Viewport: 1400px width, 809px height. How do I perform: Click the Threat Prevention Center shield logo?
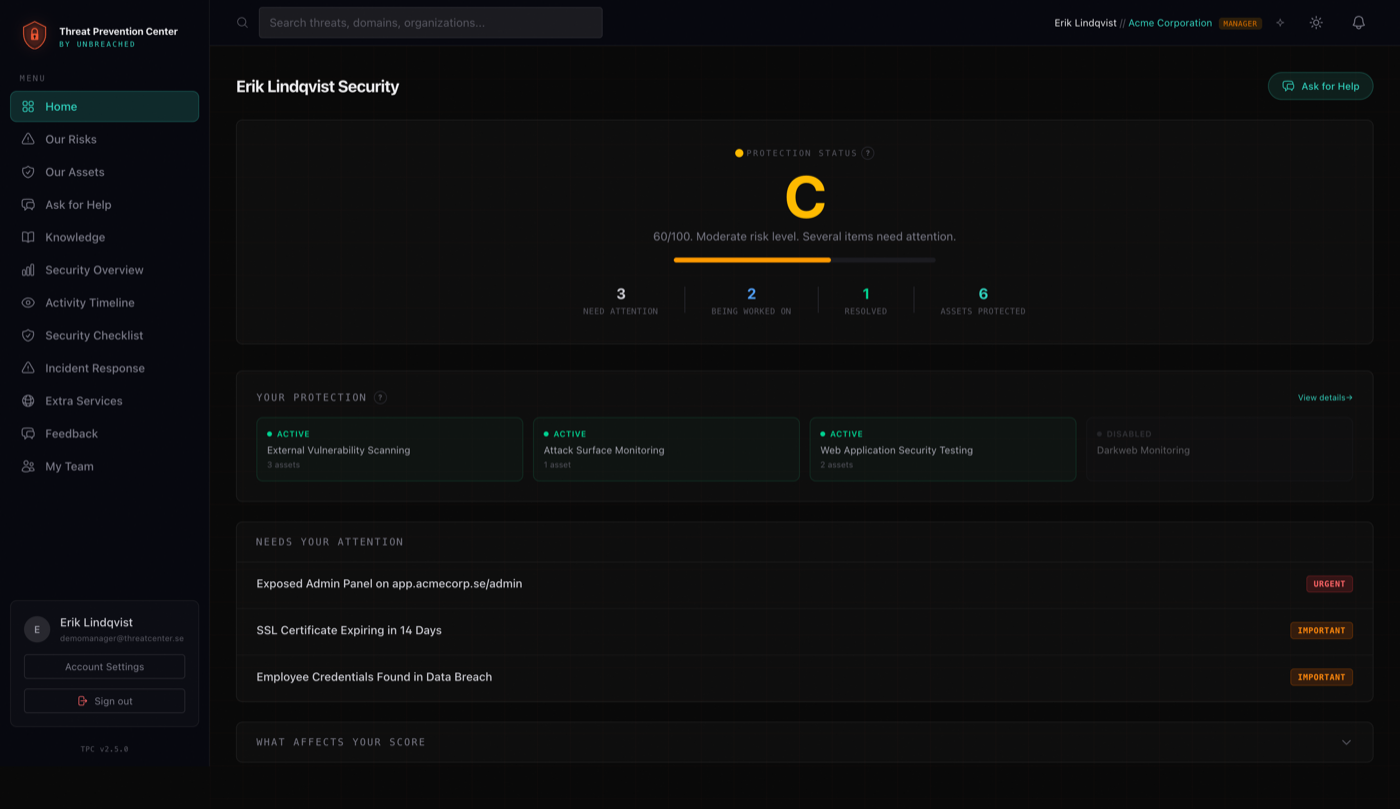[x=34, y=34]
